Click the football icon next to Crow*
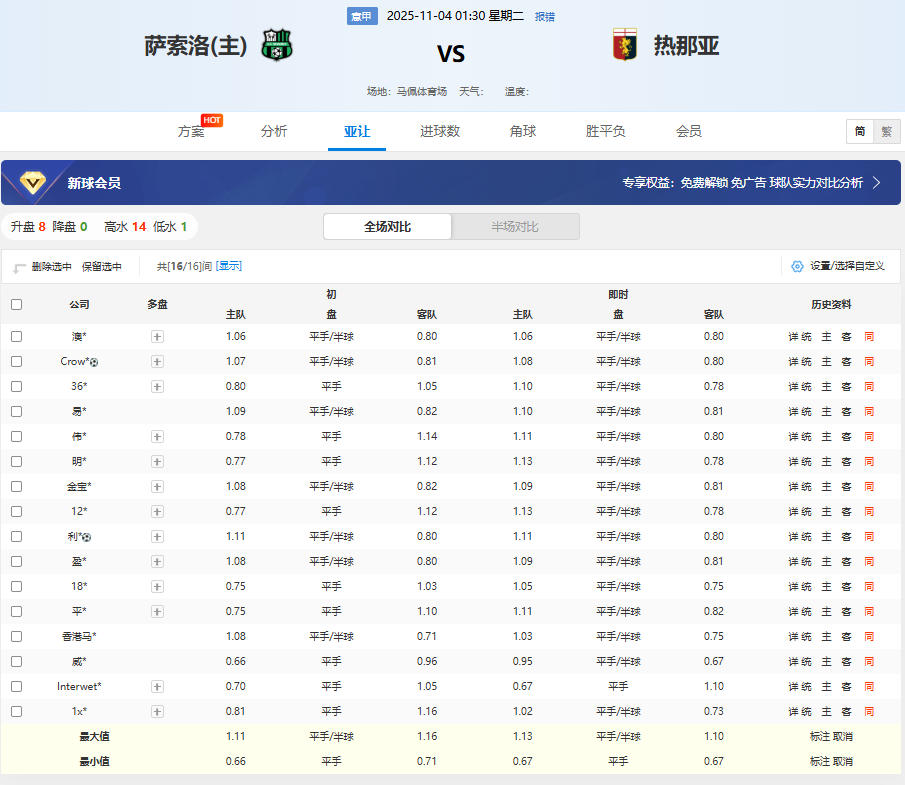The height and width of the screenshot is (785, 905). pos(94,362)
